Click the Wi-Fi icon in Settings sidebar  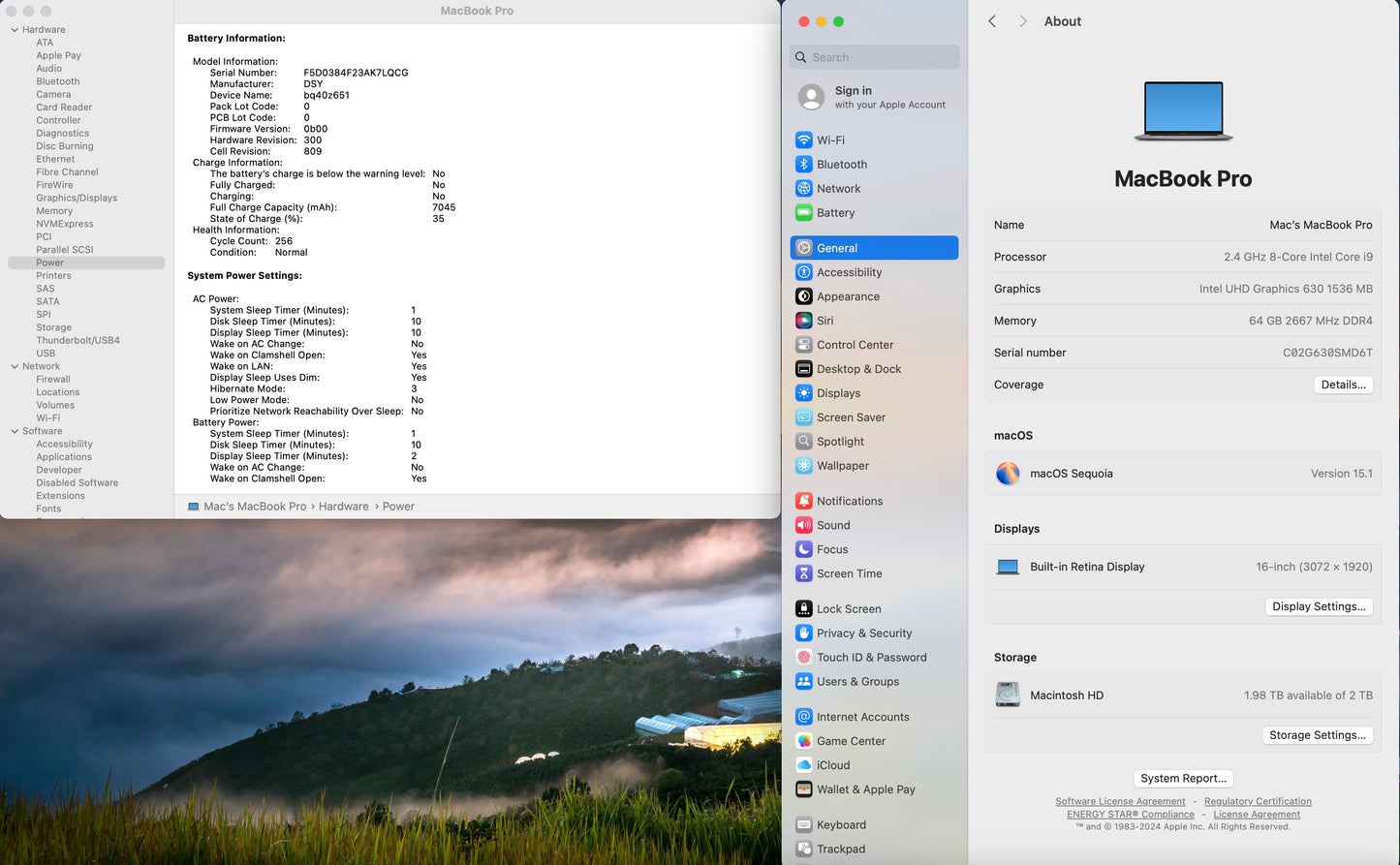click(803, 140)
